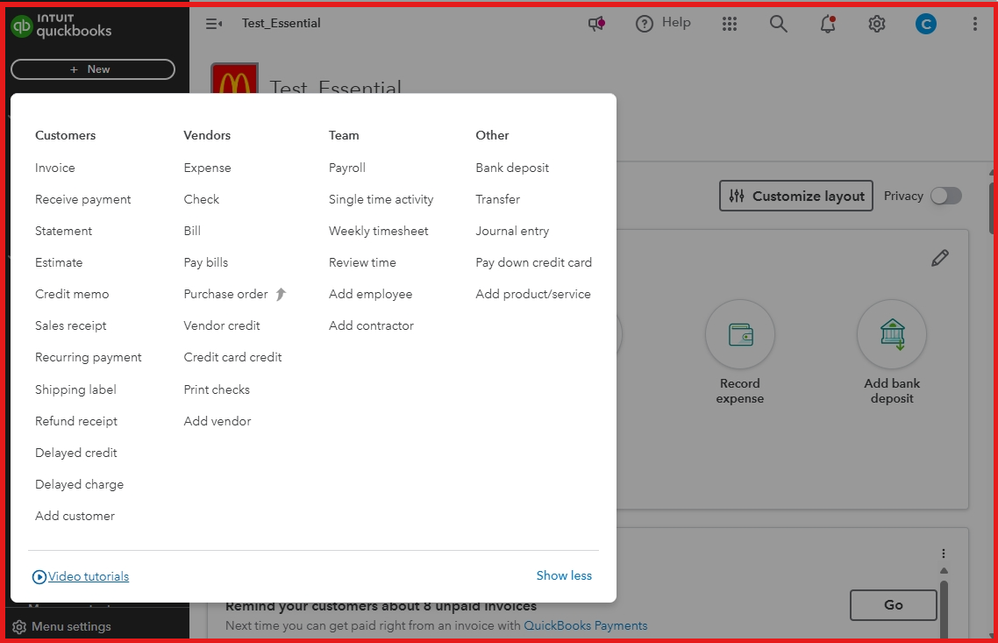Viewport: 998px width, 643px height.
Task: Open notifications bell icon
Action: tap(827, 24)
